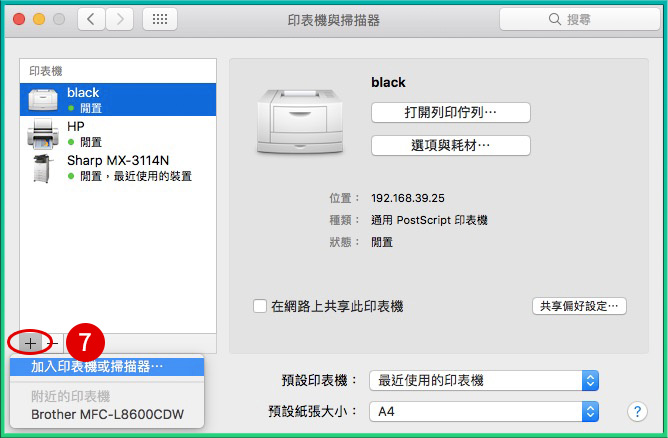Click the minus remove printer button
The width and height of the screenshot is (668, 438).
pos(53,343)
